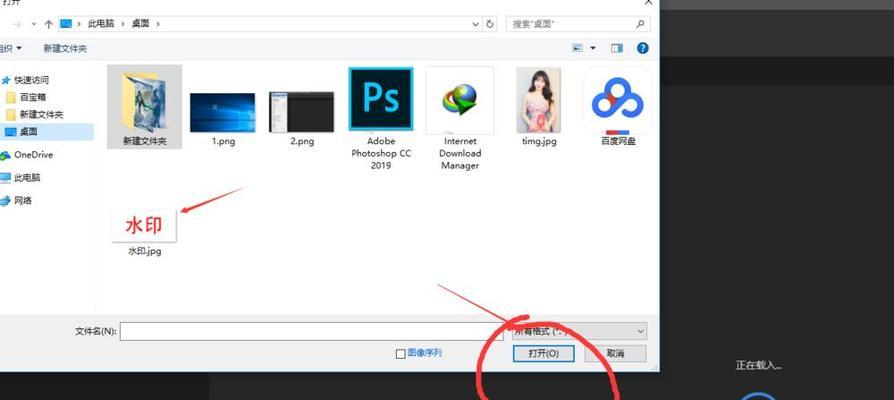Open the view options dropdown arrow
The height and width of the screenshot is (400, 894).
point(593,48)
